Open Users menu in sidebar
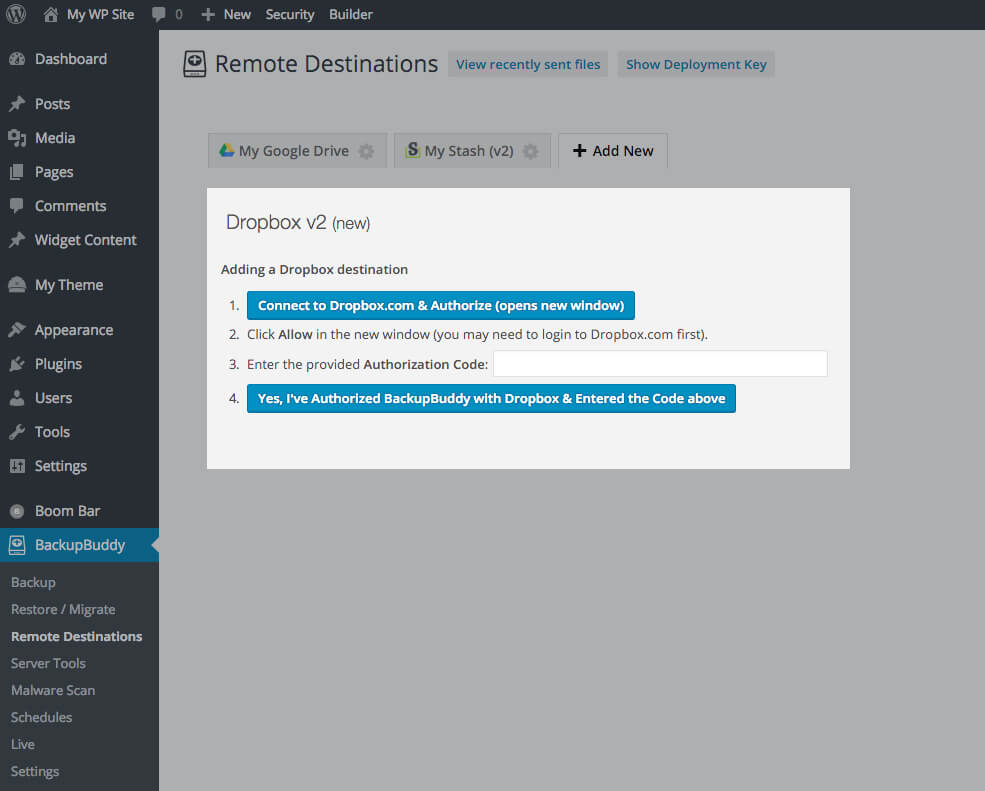 pos(79,398)
